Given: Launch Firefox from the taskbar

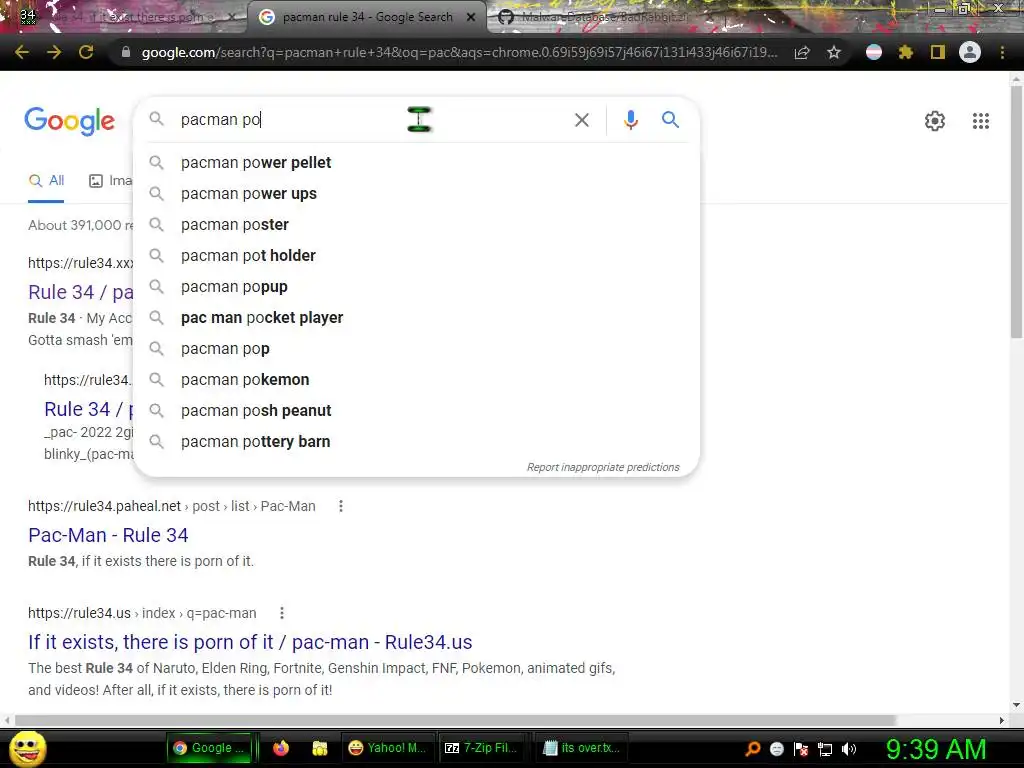Looking at the screenshot, I should (281, 748).
